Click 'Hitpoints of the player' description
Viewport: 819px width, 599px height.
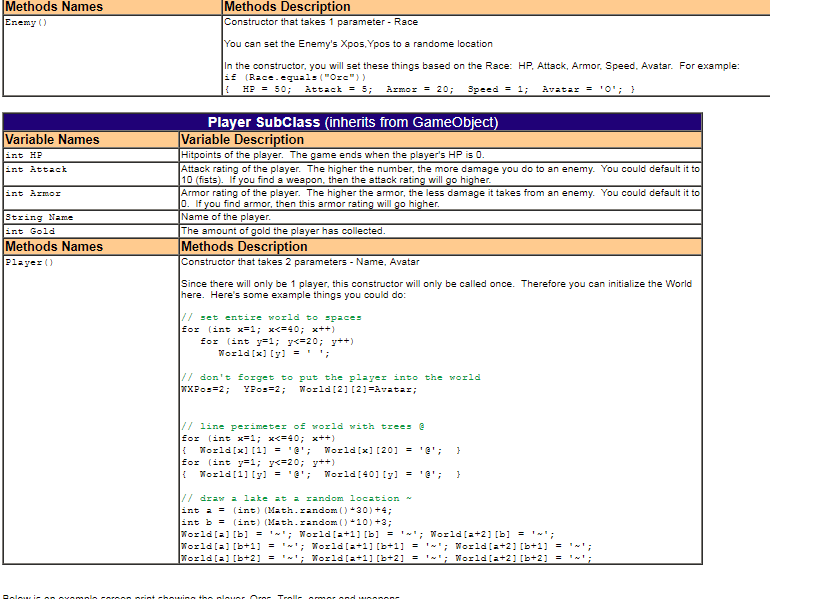333,155
